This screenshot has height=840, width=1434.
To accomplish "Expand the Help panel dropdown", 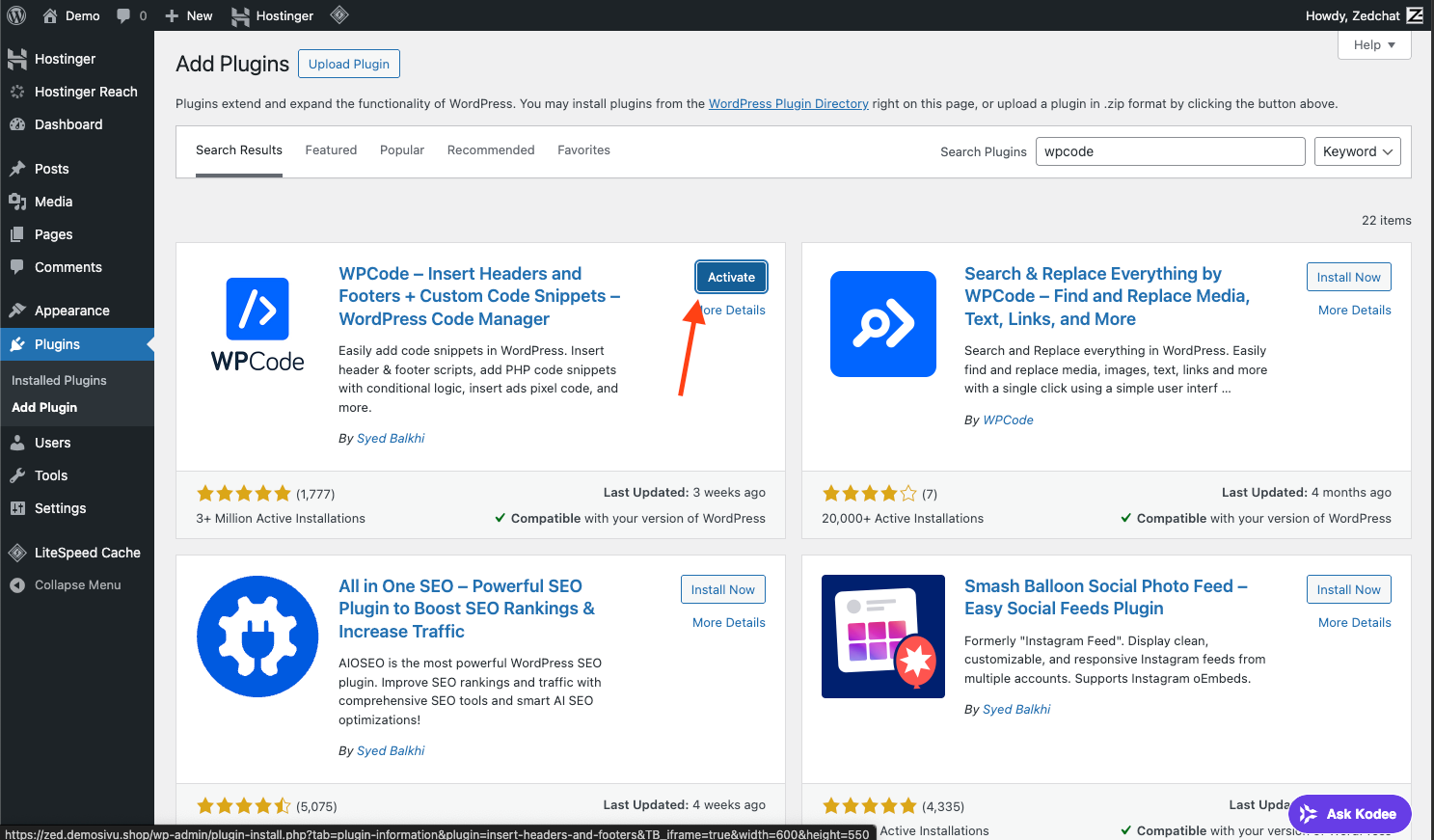I will coord(1374,45).
